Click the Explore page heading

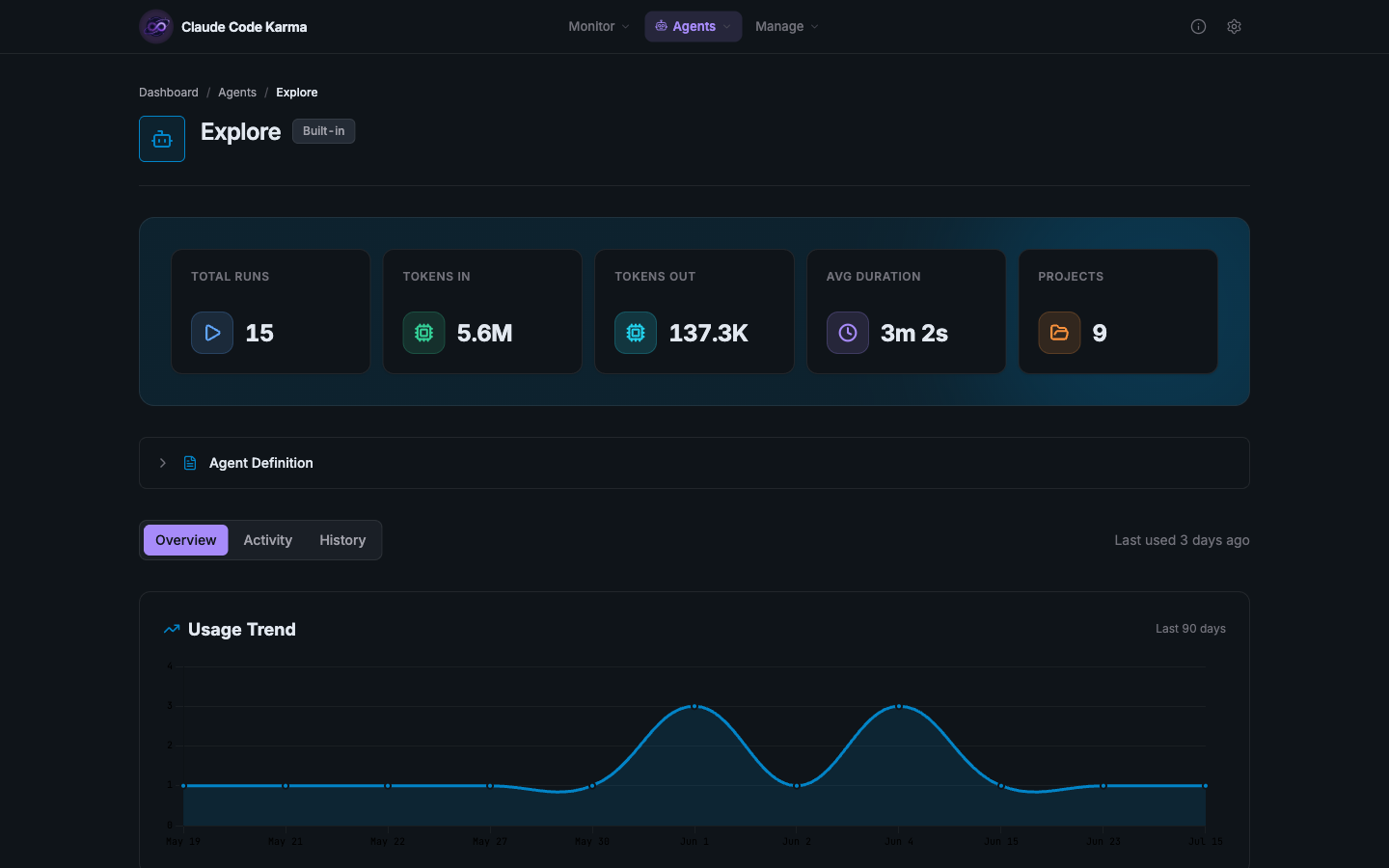click(x=241, y=131)
